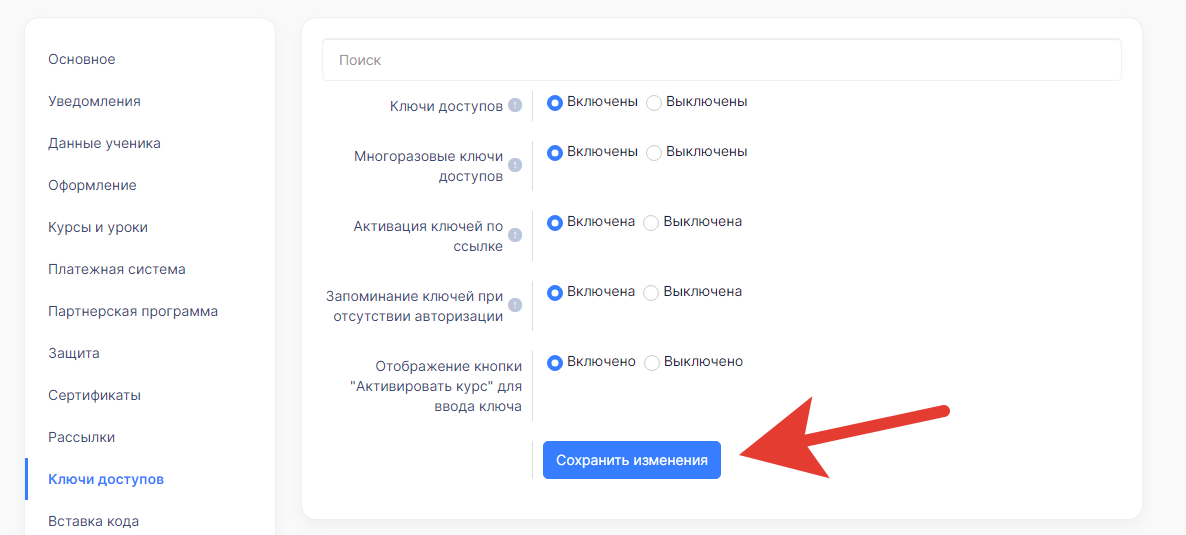This screenshot has width=1186, height=535.
Task: Open Партнерская программа settings
Action: click(x=133, y=311)
